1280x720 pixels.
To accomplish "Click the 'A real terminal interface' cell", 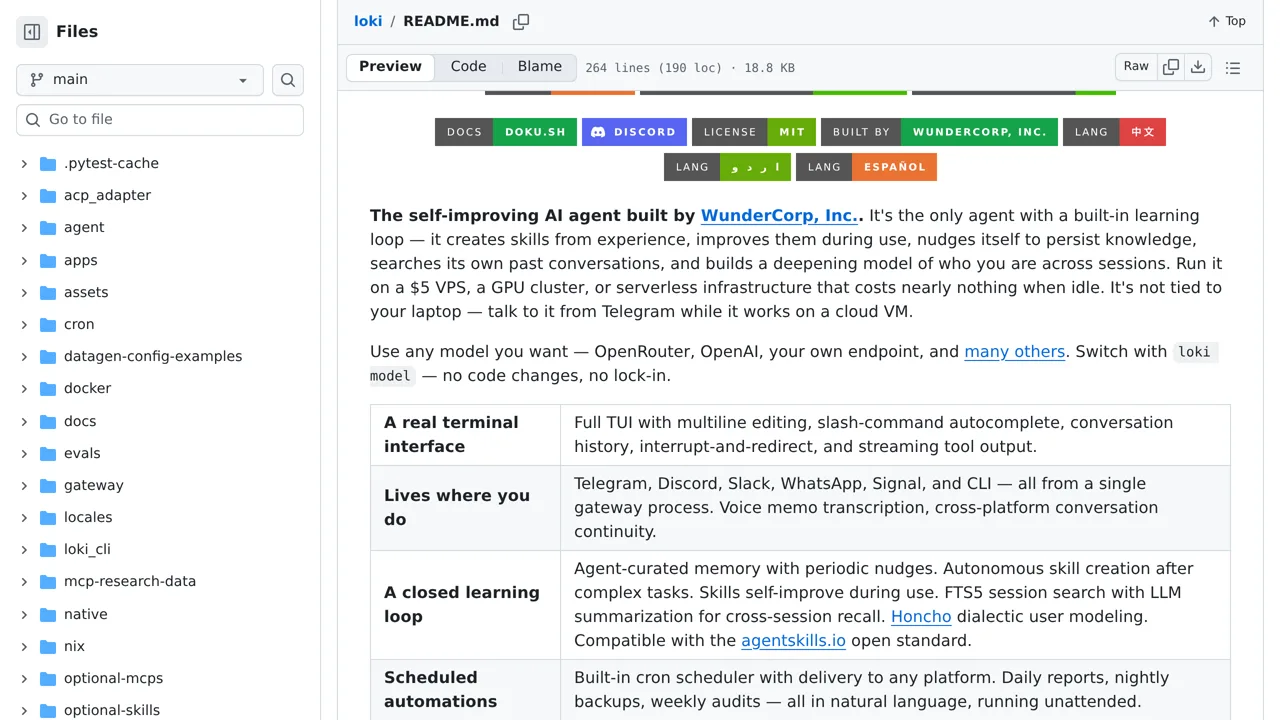I will (465, 435).
